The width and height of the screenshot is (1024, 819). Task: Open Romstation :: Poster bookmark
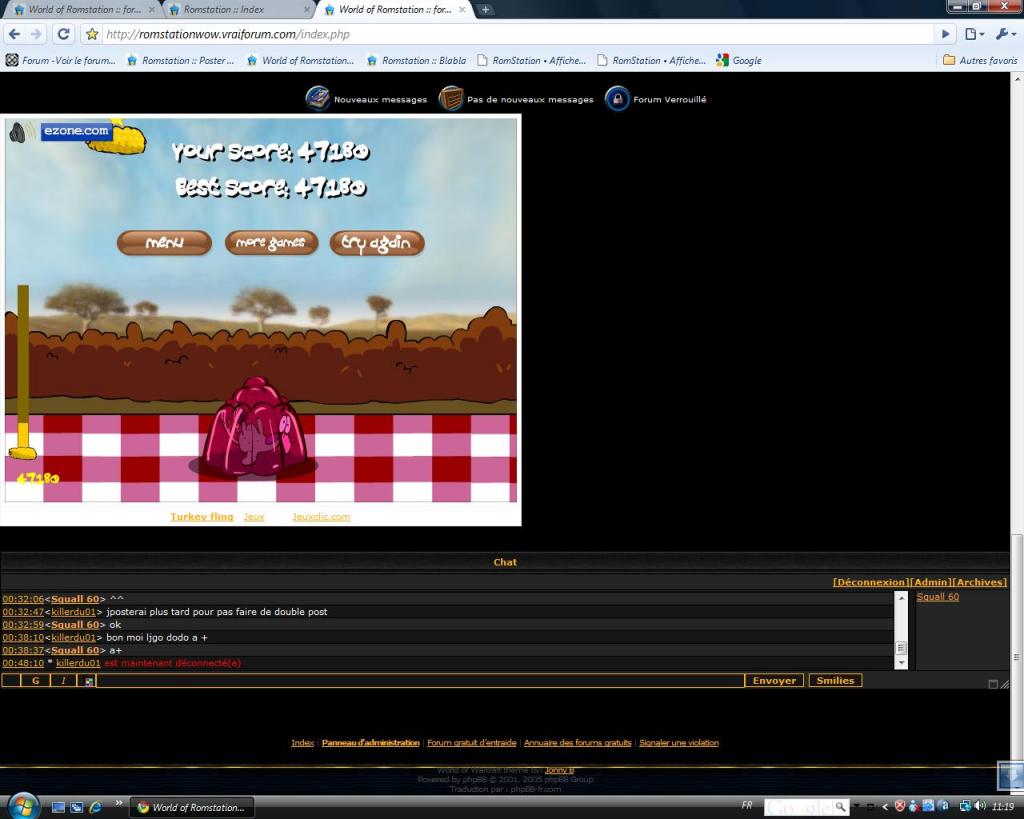(x=180, y=60)
